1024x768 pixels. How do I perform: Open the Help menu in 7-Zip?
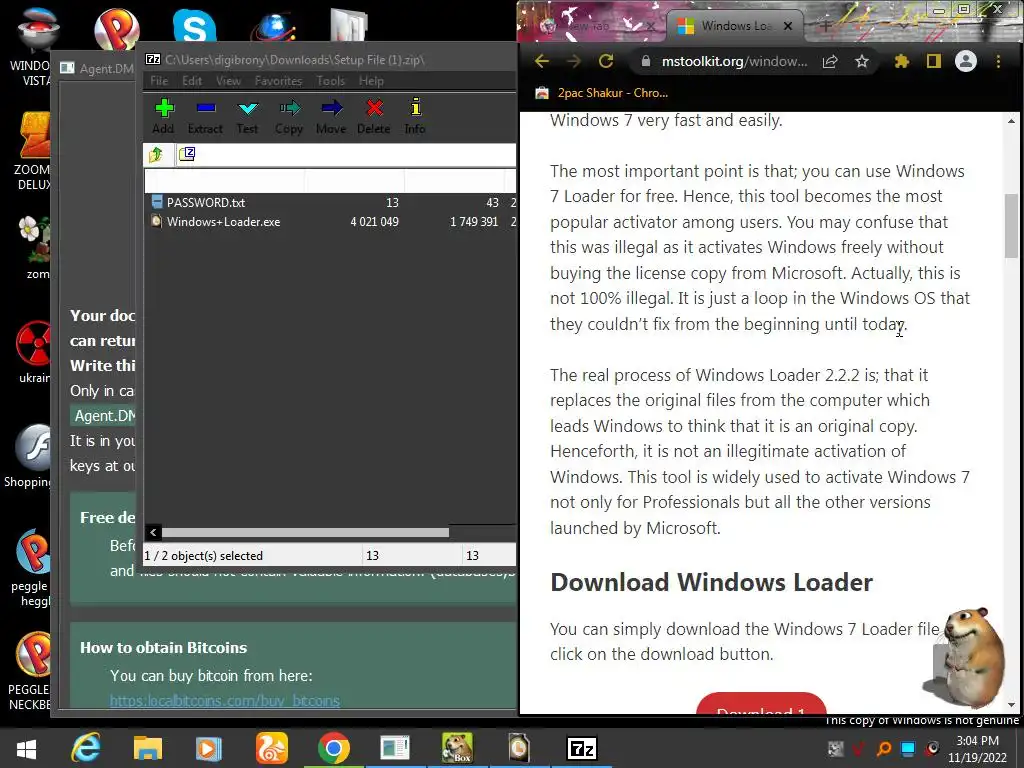(371, 81)
